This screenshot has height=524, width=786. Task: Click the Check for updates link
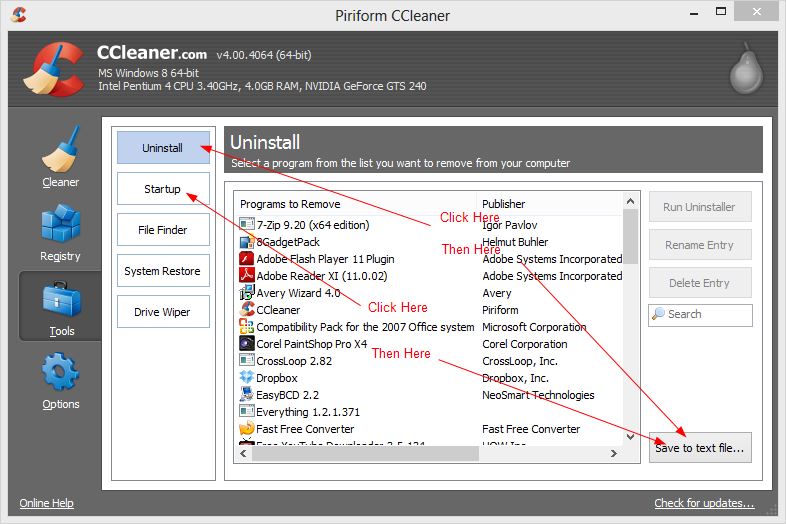704,503
